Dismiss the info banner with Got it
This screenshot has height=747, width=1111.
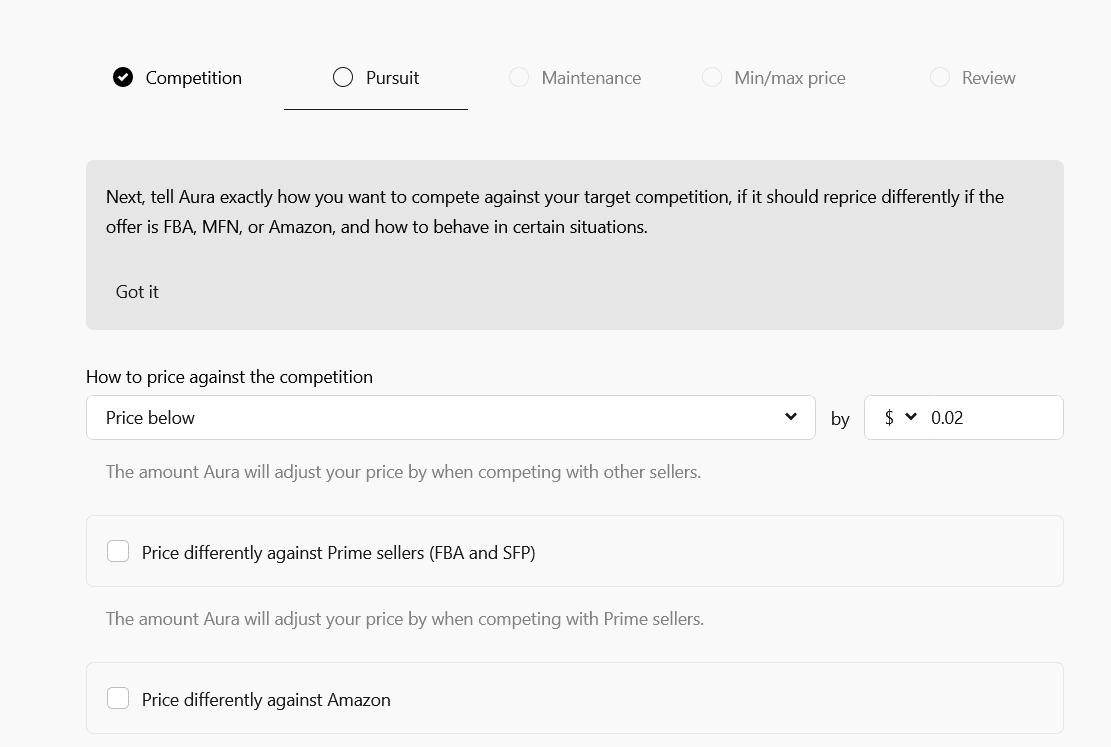coord(137,292)
